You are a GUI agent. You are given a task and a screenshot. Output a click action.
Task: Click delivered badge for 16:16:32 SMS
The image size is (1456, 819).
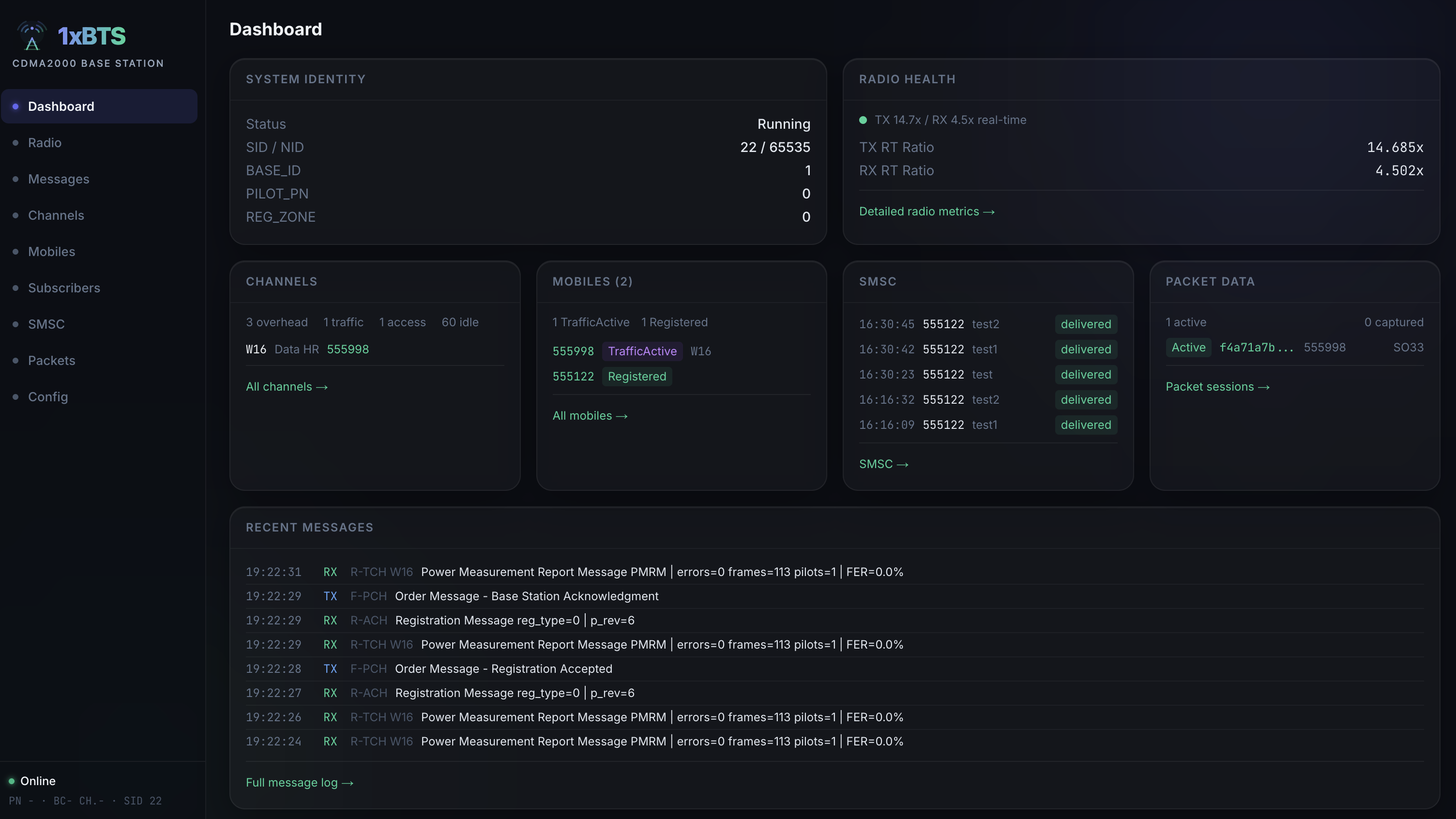[x=1086, y=400]
